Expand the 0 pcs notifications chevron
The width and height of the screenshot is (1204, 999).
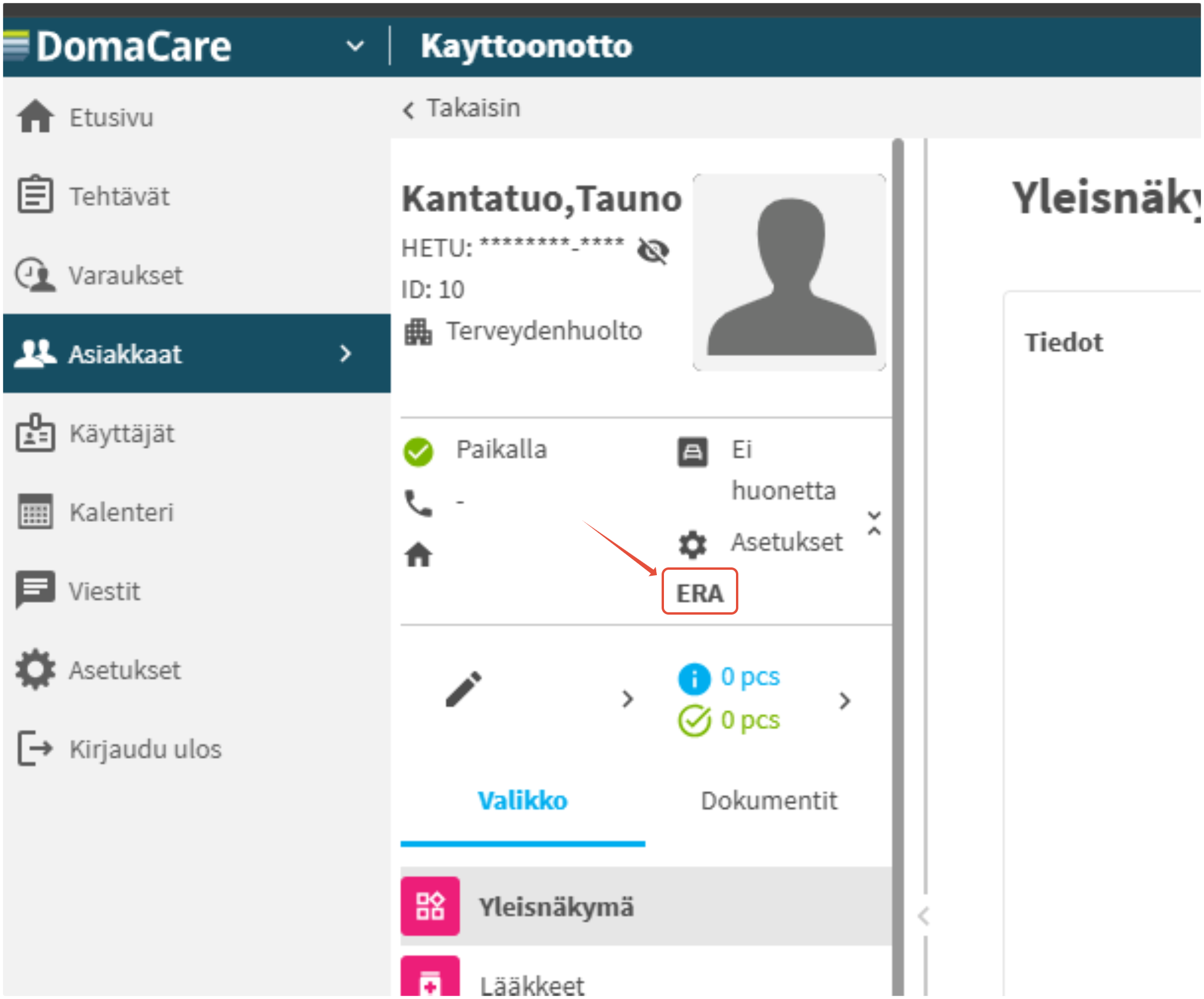click(845, 701)
